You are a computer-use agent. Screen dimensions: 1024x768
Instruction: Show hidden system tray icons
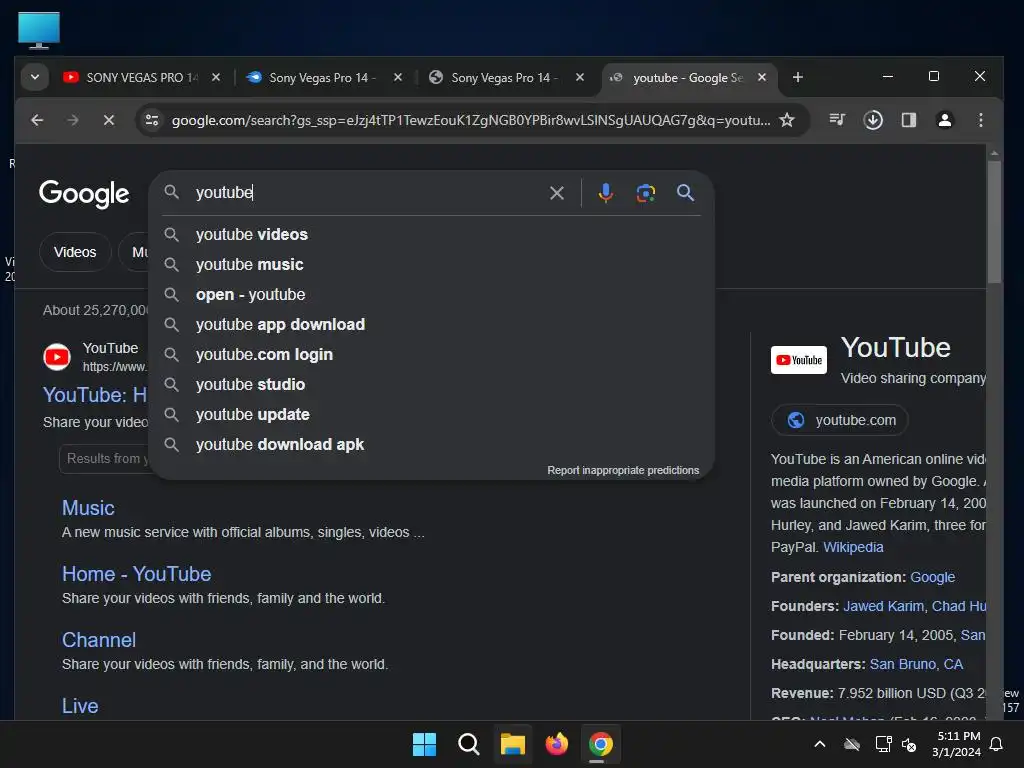coord(820,744)
